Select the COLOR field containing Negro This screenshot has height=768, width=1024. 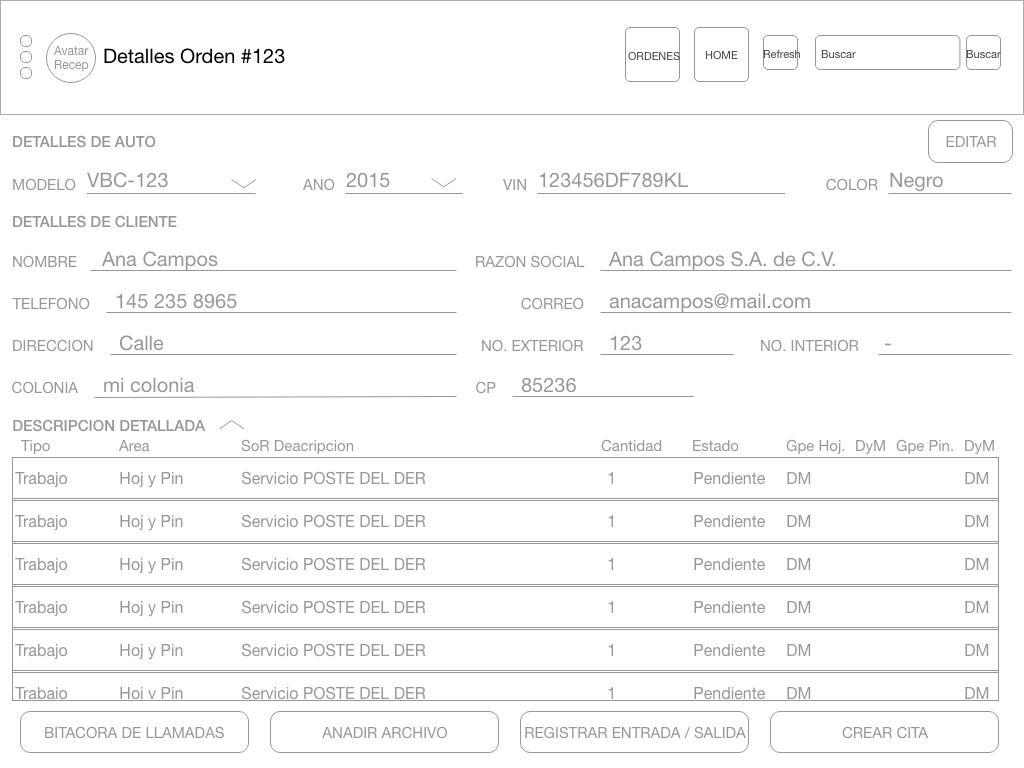pyautogui.click(x=948, y=182)
